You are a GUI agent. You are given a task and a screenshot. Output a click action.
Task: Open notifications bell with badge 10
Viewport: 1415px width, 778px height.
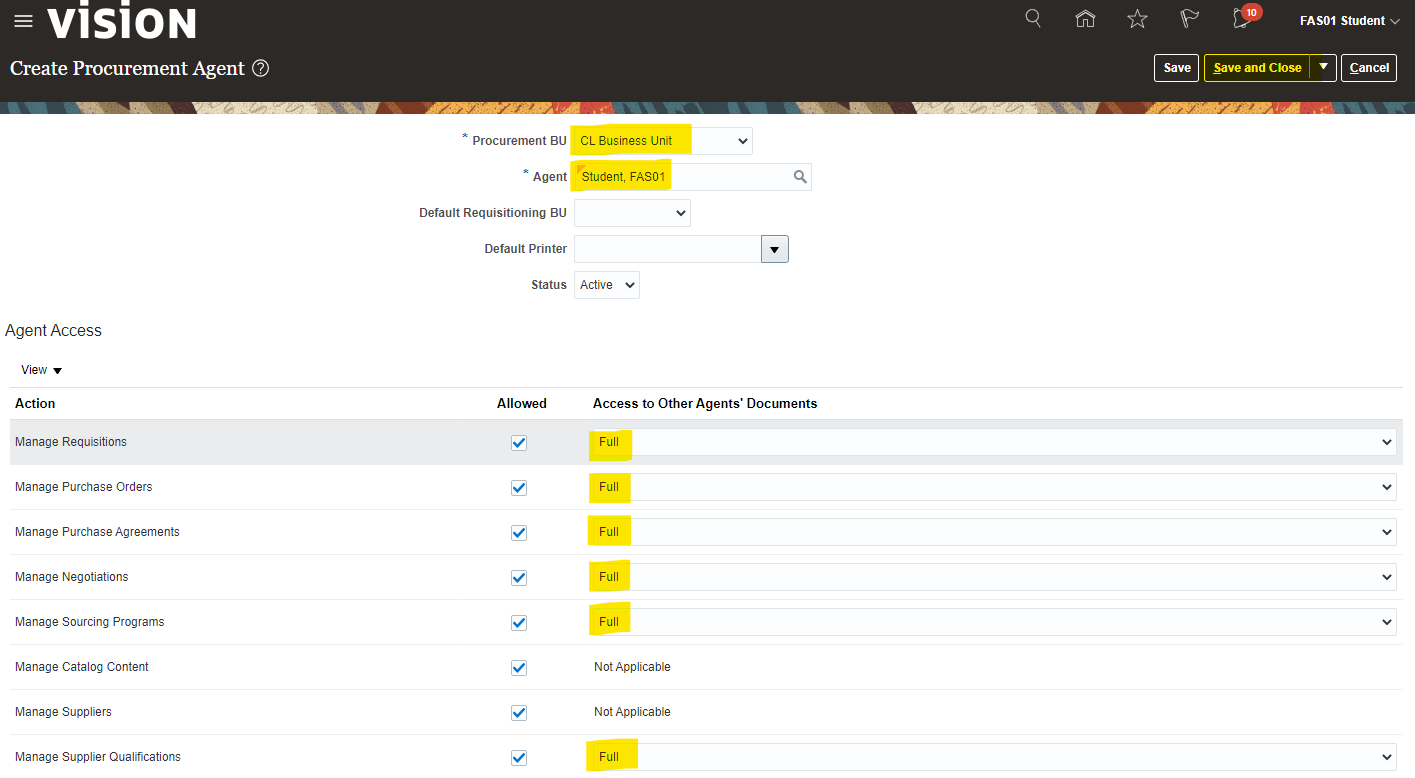point(1243,19)
